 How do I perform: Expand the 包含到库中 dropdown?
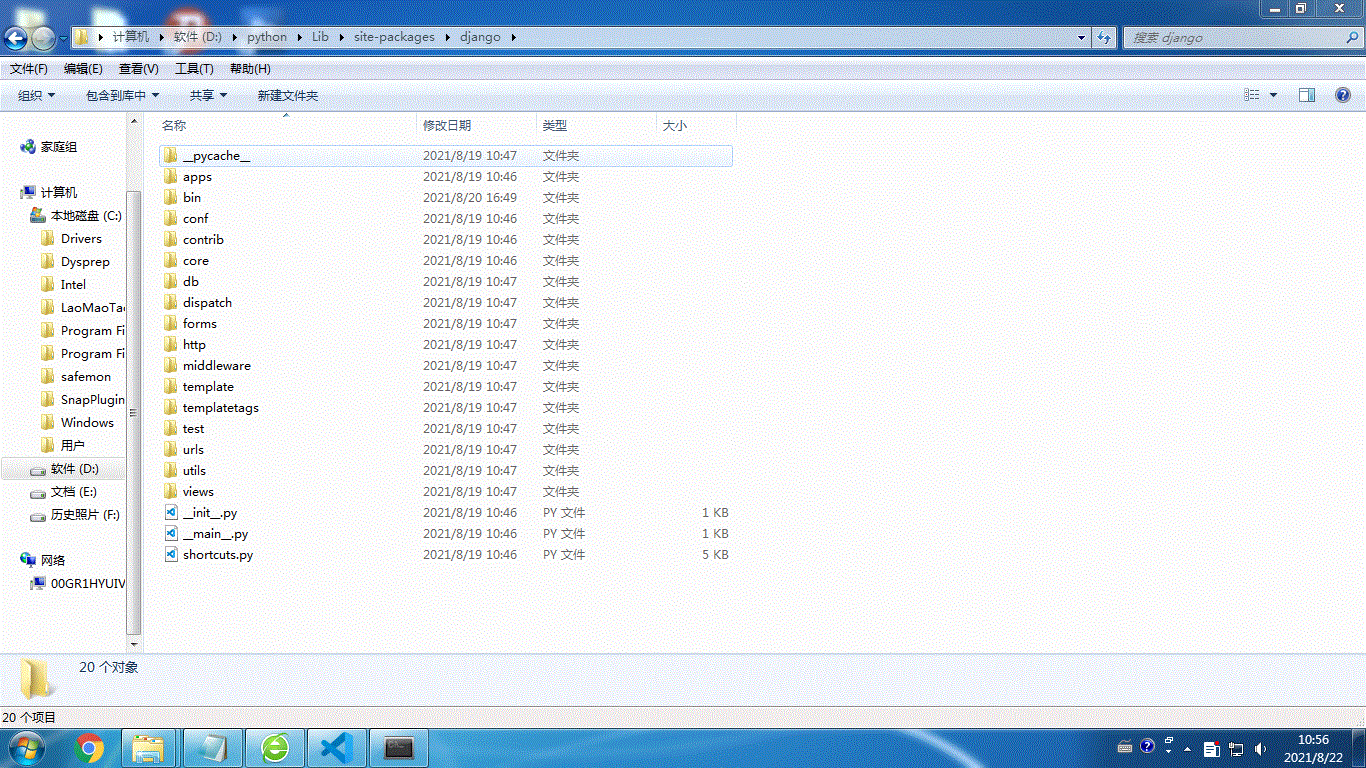pyautogui.click(x=122, y=95)
